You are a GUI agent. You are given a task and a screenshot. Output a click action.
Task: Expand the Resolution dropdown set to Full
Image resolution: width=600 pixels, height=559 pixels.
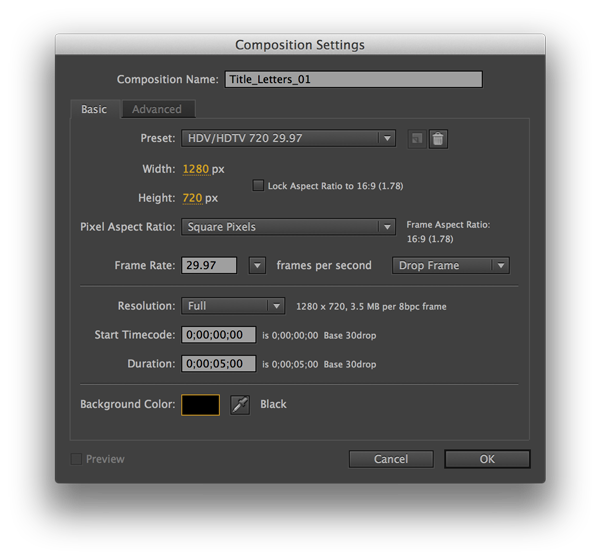234,306
